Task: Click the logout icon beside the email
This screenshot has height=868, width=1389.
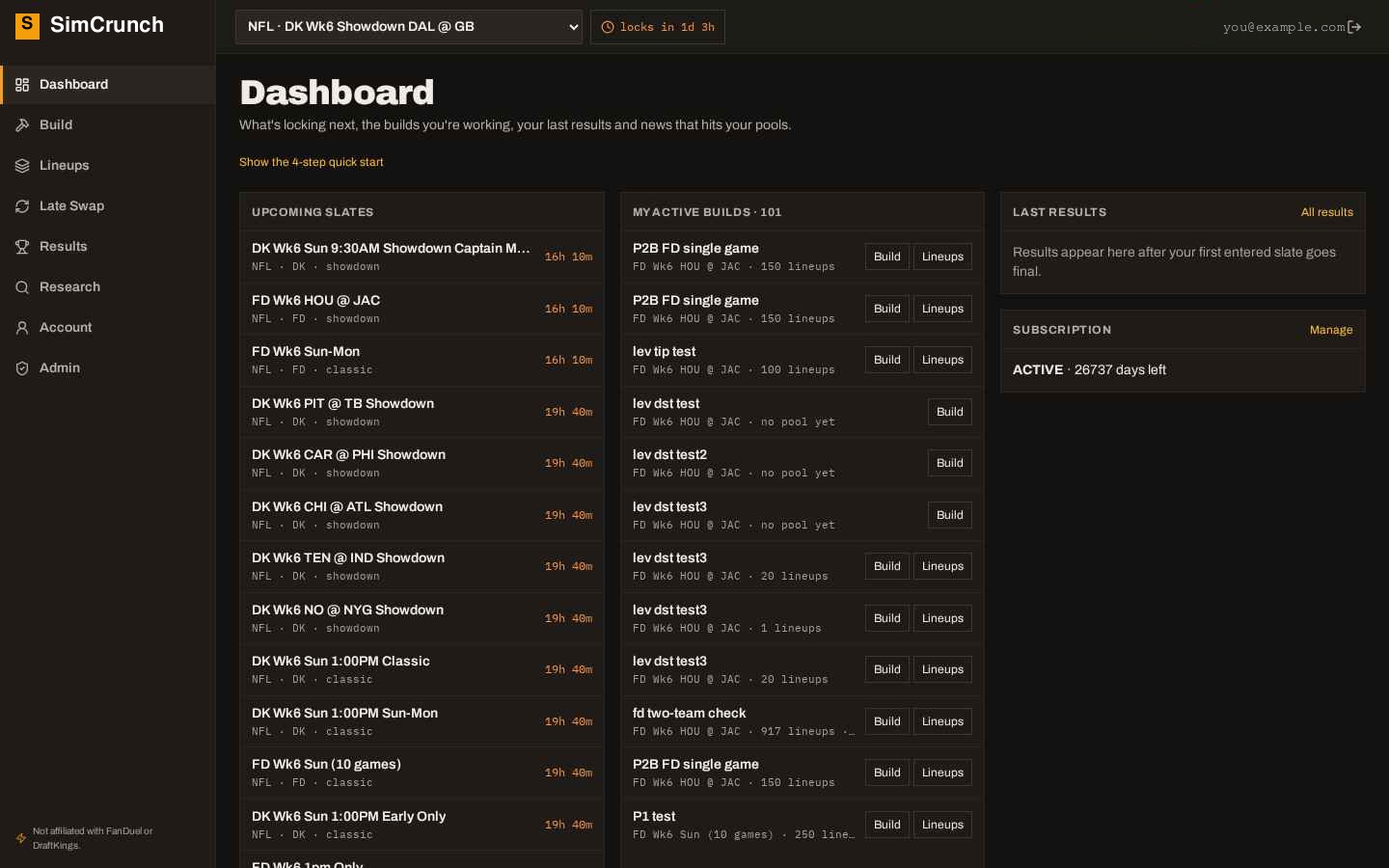Action: pos(1354,27)
